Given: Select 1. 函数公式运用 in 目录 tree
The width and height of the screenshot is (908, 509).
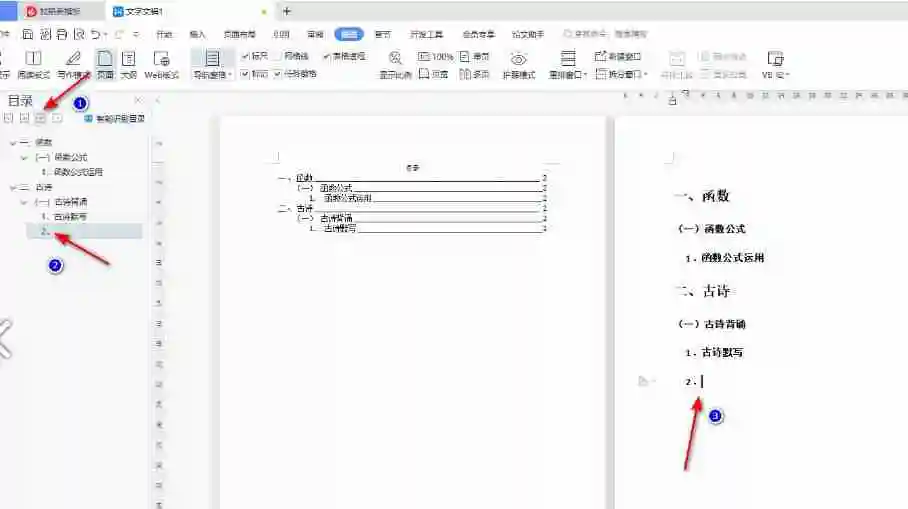Looking at the screenshot, I should 72,172.
